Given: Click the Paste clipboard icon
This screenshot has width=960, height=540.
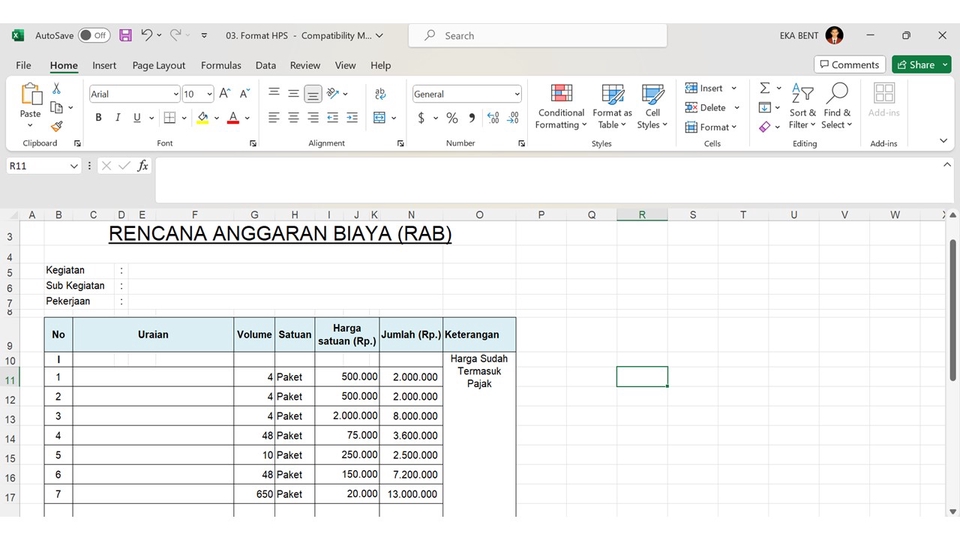Looking at the screenshot, I should [31, 95].
